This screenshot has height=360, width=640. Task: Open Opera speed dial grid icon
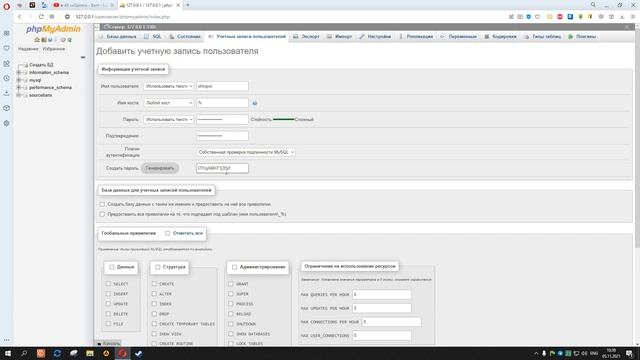pyautogui.click(x=7, y=33)
